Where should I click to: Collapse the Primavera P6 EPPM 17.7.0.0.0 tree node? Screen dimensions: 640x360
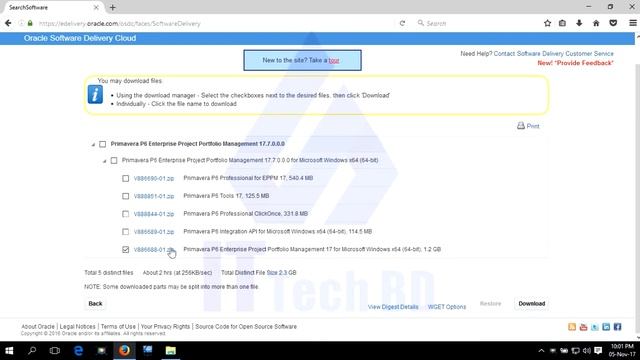tap(93, 144)
